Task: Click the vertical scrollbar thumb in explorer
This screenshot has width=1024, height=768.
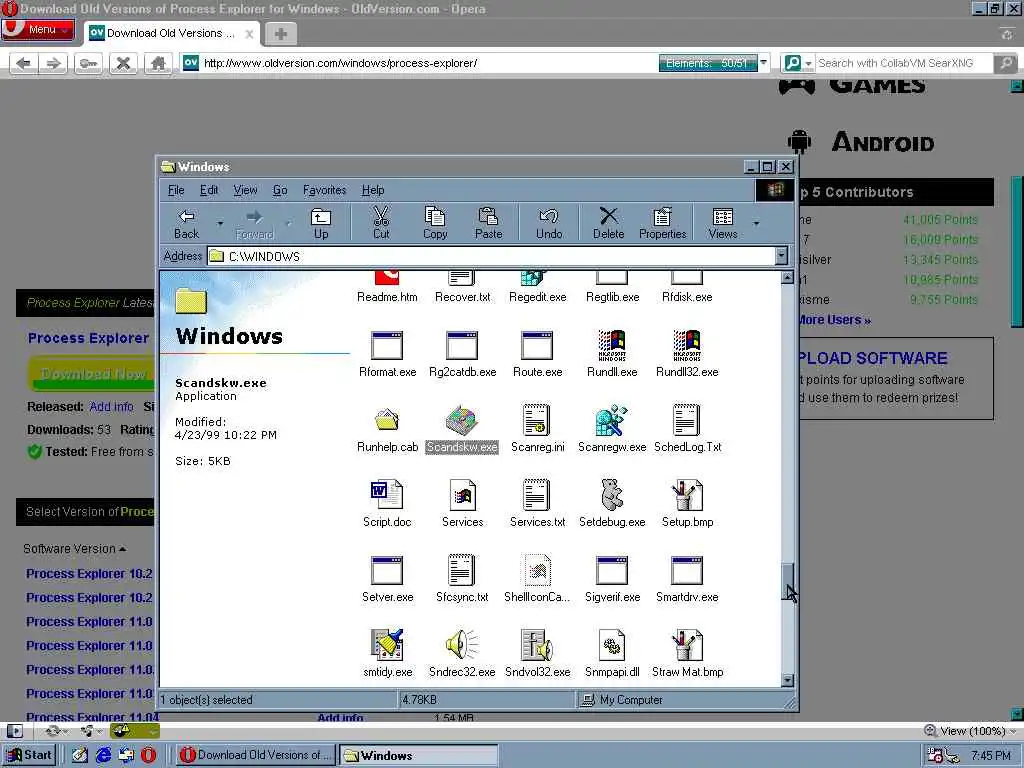Action: coord(788,582)
